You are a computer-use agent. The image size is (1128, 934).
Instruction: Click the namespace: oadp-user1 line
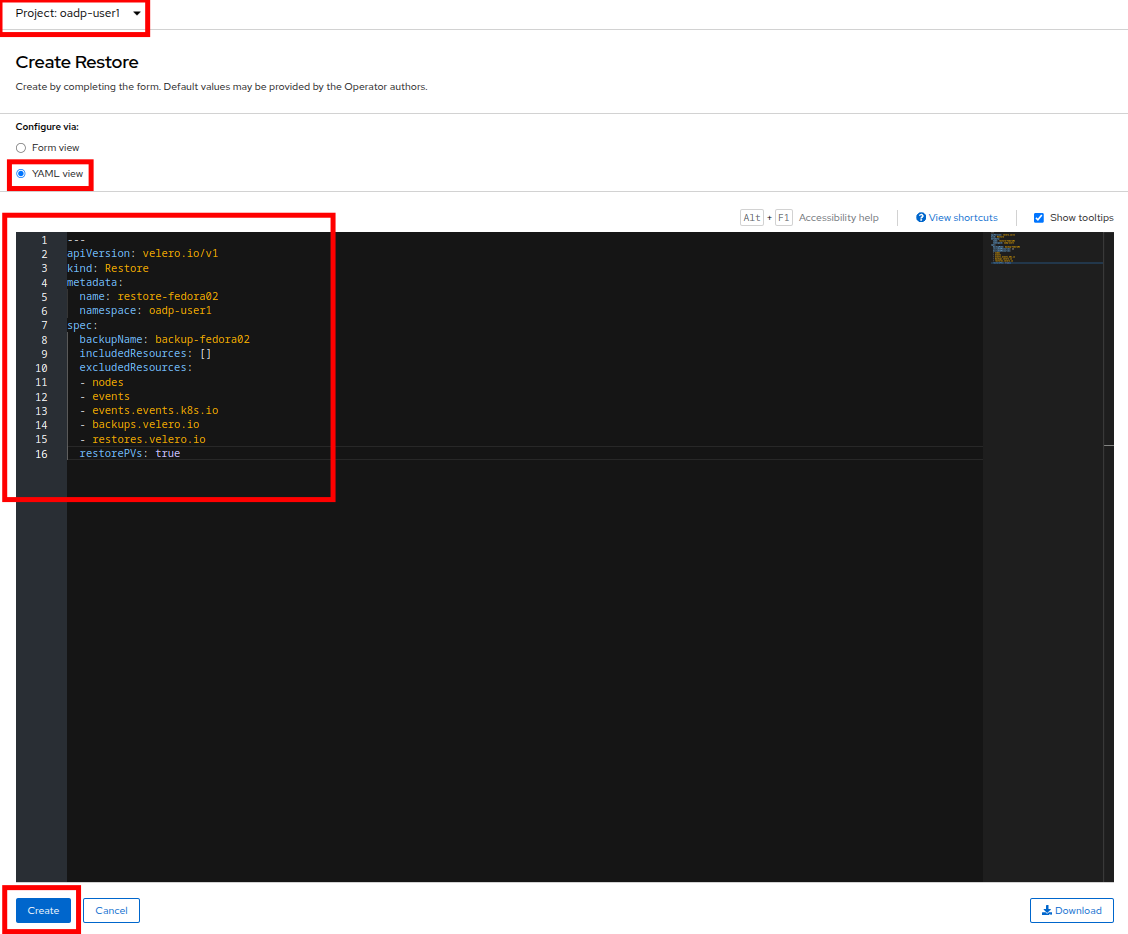click(145, 311)
